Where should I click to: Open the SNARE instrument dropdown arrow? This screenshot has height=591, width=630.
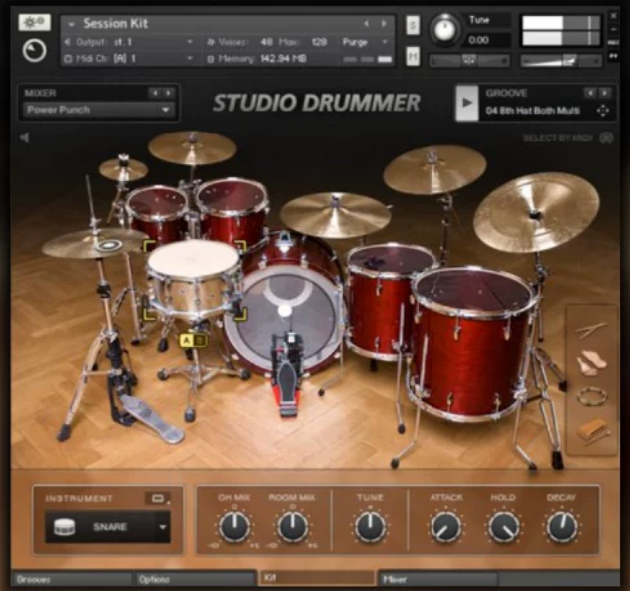[163, 527]
